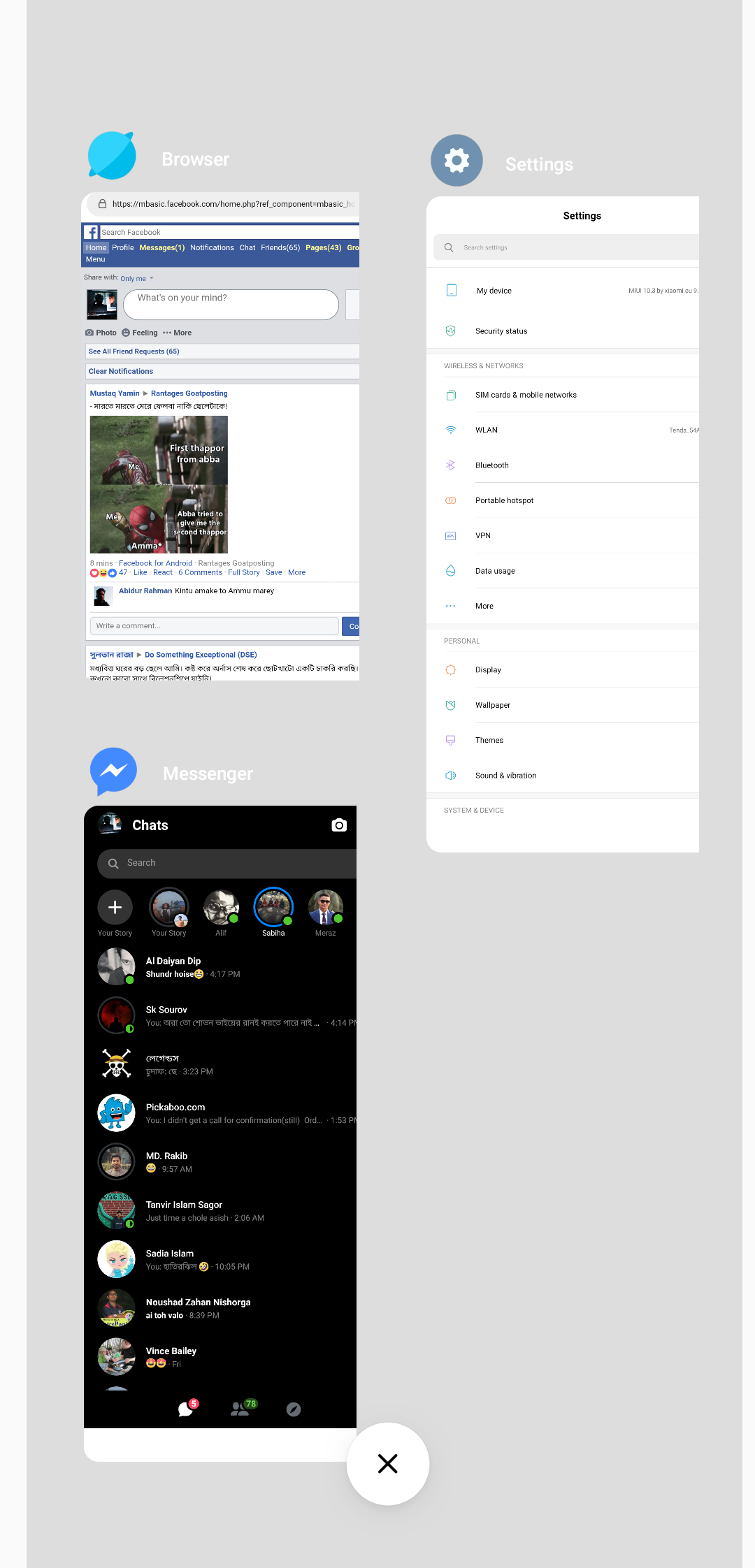Screen dimensions: 755x1568
Task: Click the 'What's on your mind?' box
Action: pos(231,305)
